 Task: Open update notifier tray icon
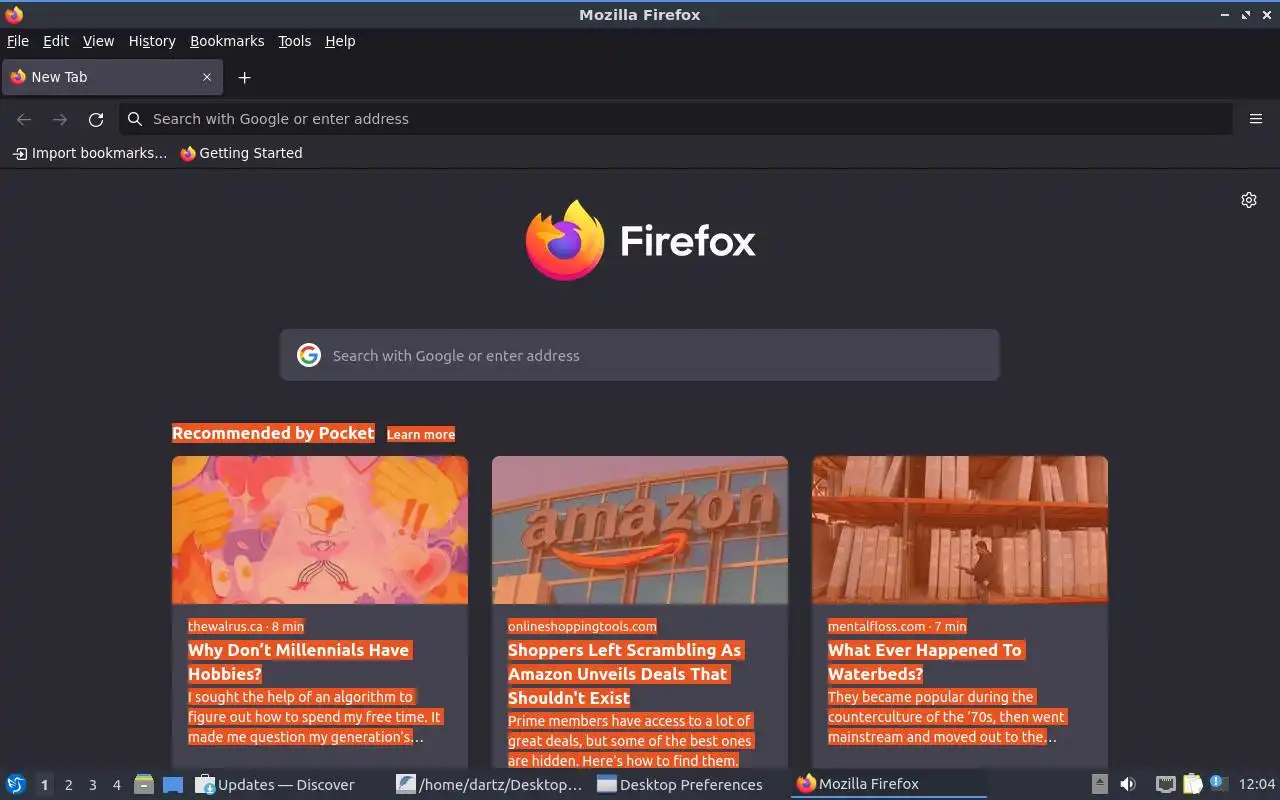click(x=1218, y=782)
